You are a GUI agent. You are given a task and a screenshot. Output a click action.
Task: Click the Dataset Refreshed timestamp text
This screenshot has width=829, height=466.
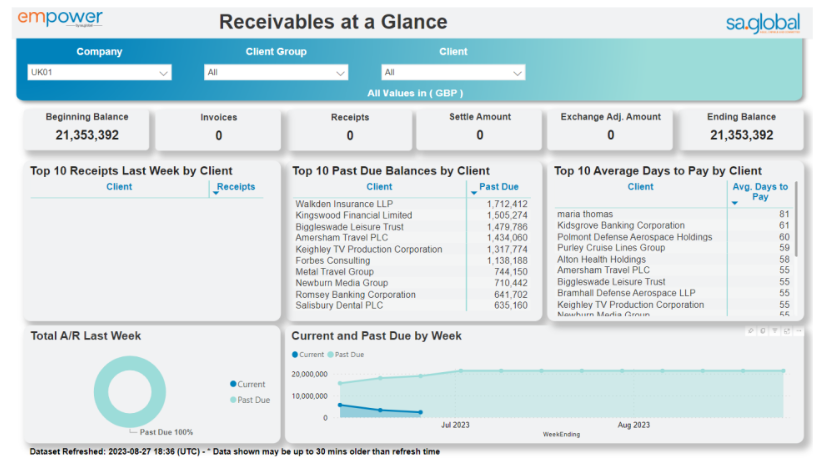pos(235,451)
